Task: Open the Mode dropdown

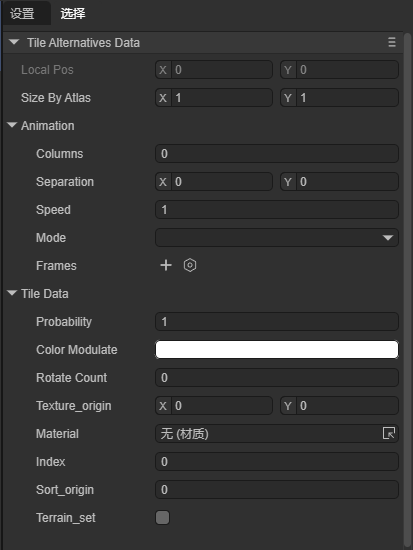Action: (x=277, y=238)
